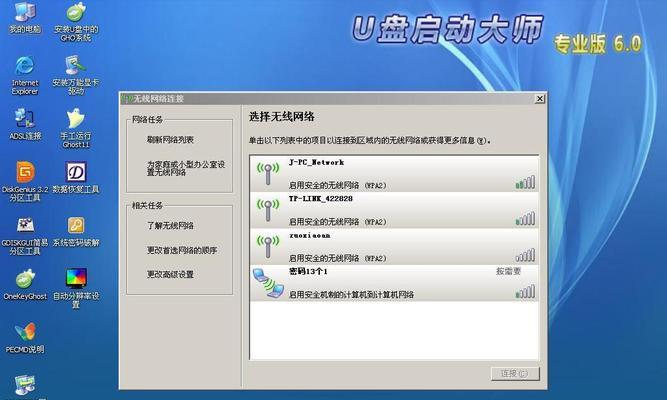The width and height of the screenshot is (667, 400).
Task: Click the 相关任务 group label
Action: click(147, 206)
